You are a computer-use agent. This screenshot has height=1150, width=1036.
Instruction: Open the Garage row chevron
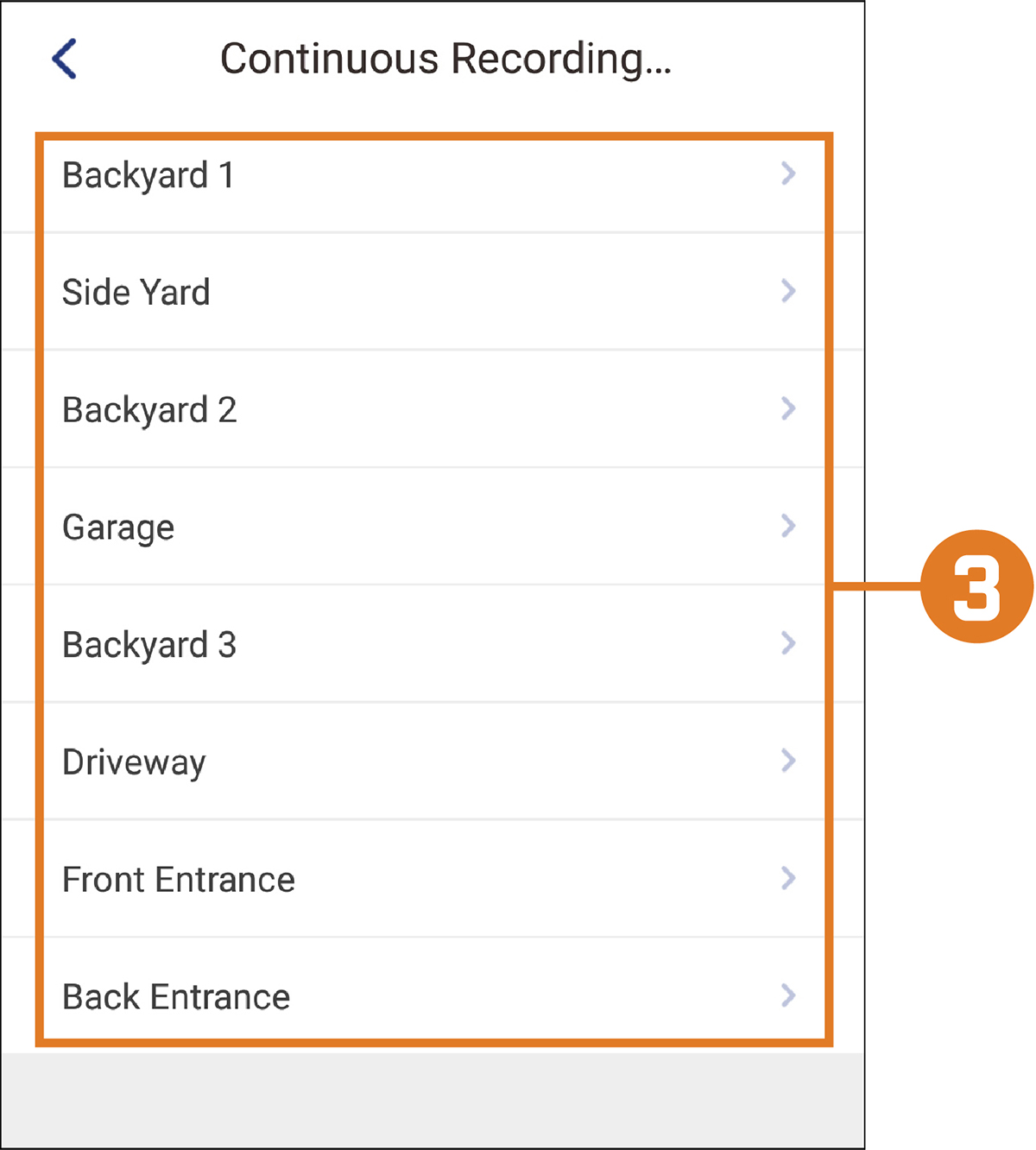[788, 526]
